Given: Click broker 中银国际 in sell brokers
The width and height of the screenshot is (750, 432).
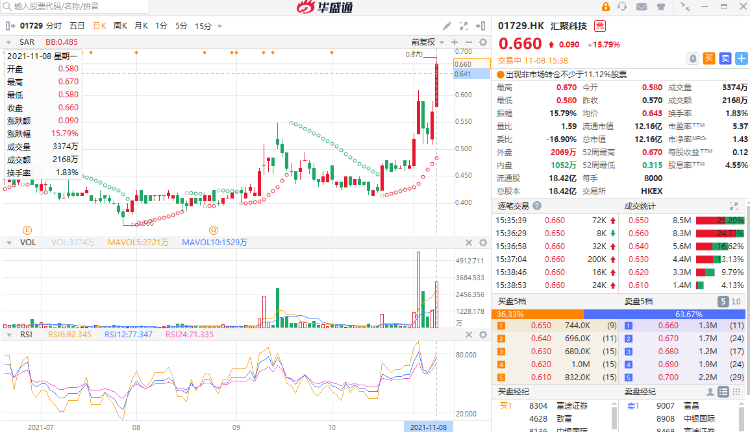Looking at the screenshot, I should [x=699, y=419].
